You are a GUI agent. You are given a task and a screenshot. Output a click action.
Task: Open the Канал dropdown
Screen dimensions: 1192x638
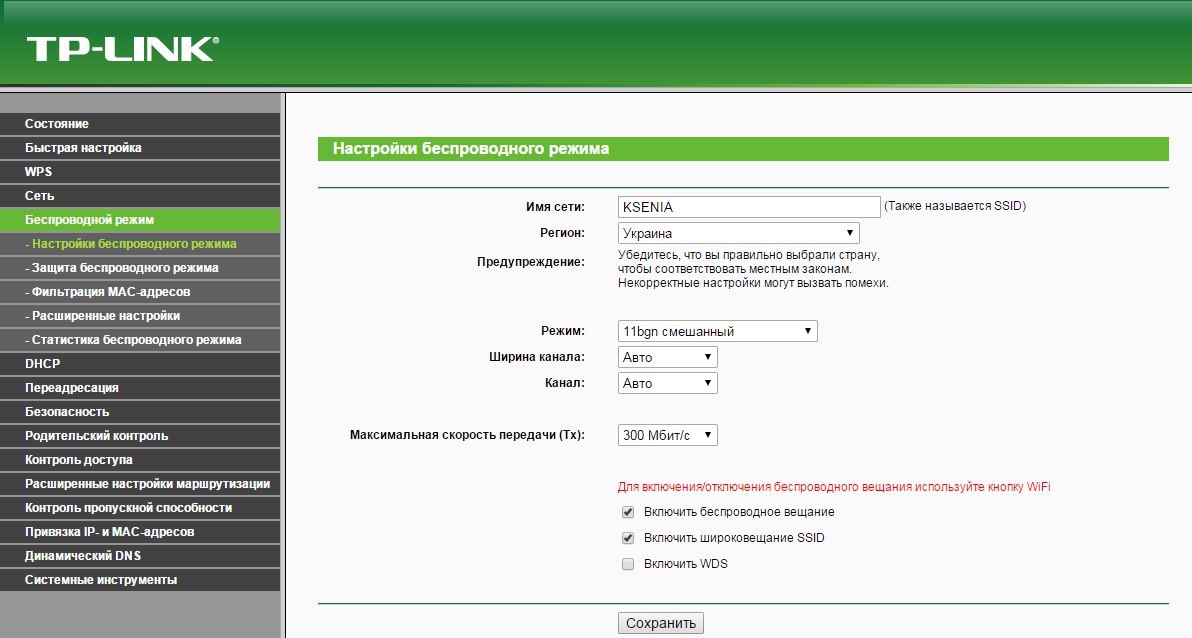click(x=667, y=383)
